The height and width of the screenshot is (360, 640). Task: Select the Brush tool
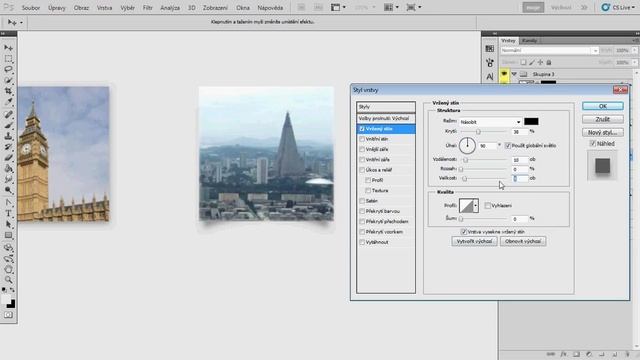tap(8, 125)
